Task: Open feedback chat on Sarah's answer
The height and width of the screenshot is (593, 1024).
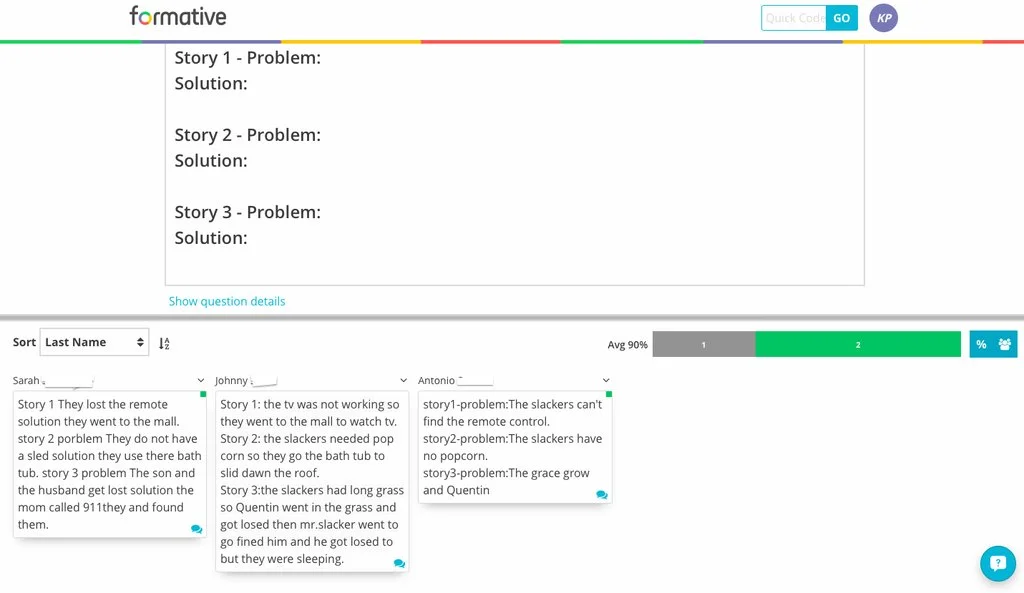Action: pos(197,529)
